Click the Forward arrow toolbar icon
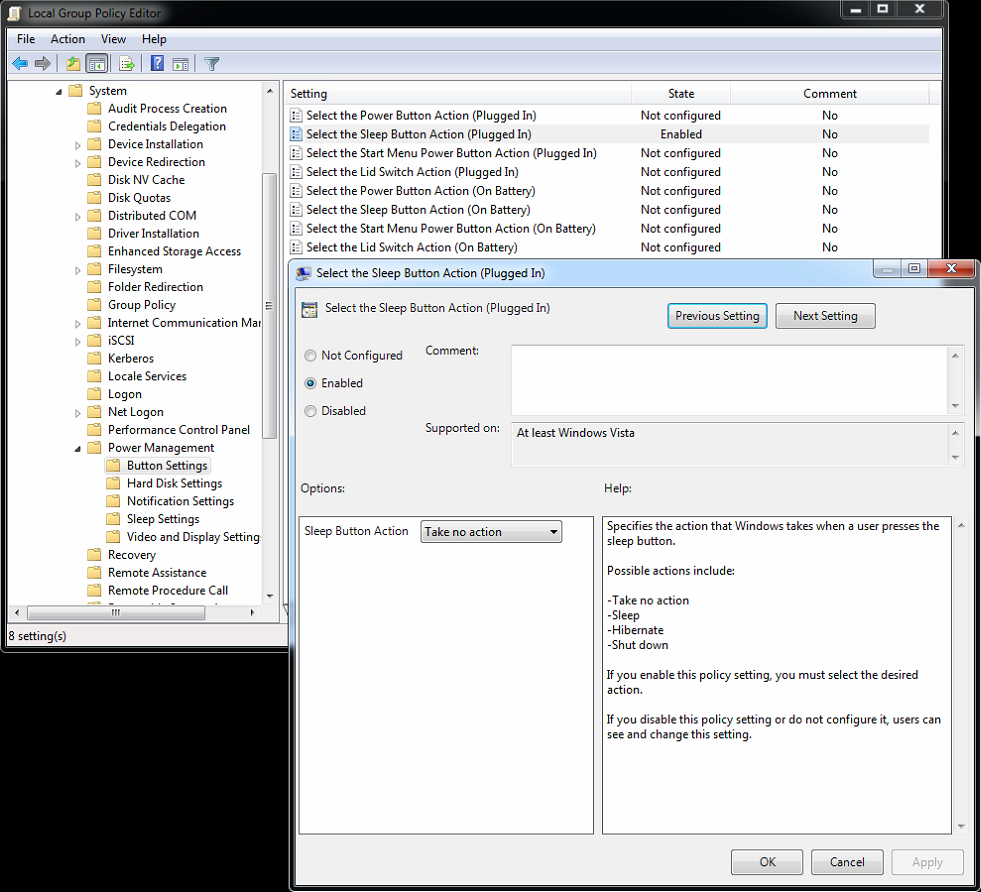Screen dimensions: 981x892 [43, 63]
